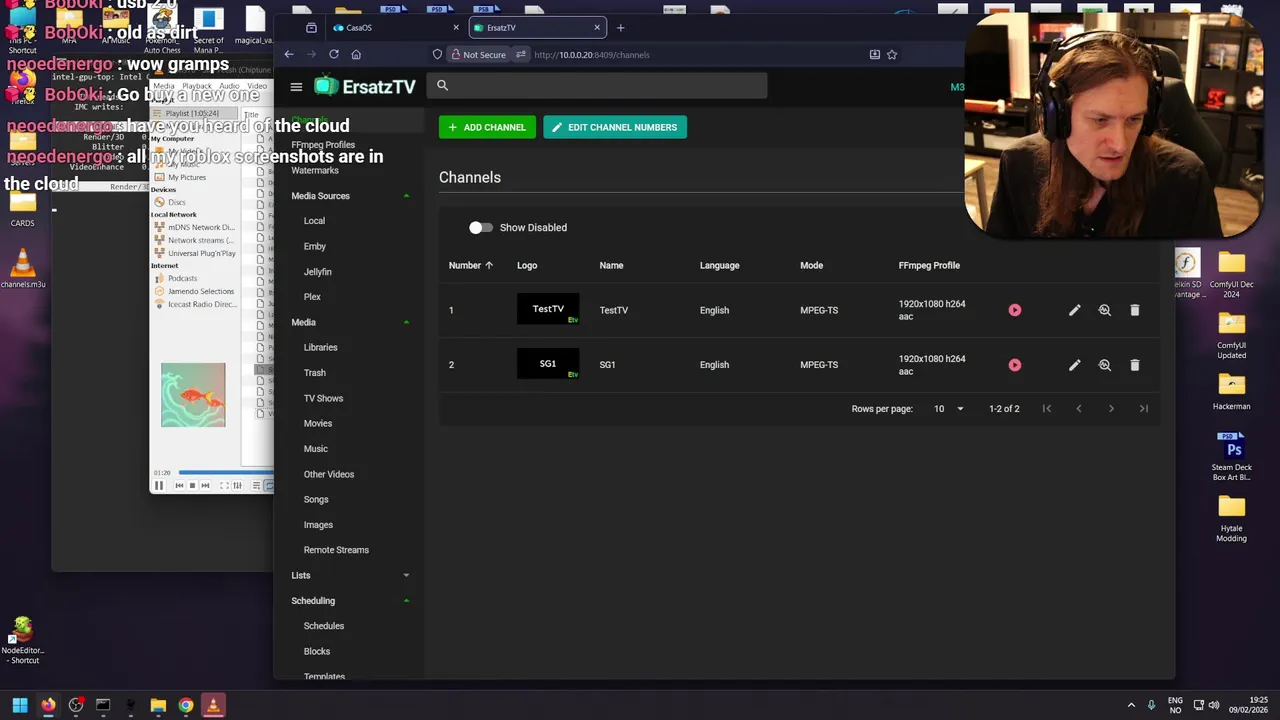Open Firefox home page
Image resolution: width=1280 pixels, height=720 pixels.
(x=356, y=55)
